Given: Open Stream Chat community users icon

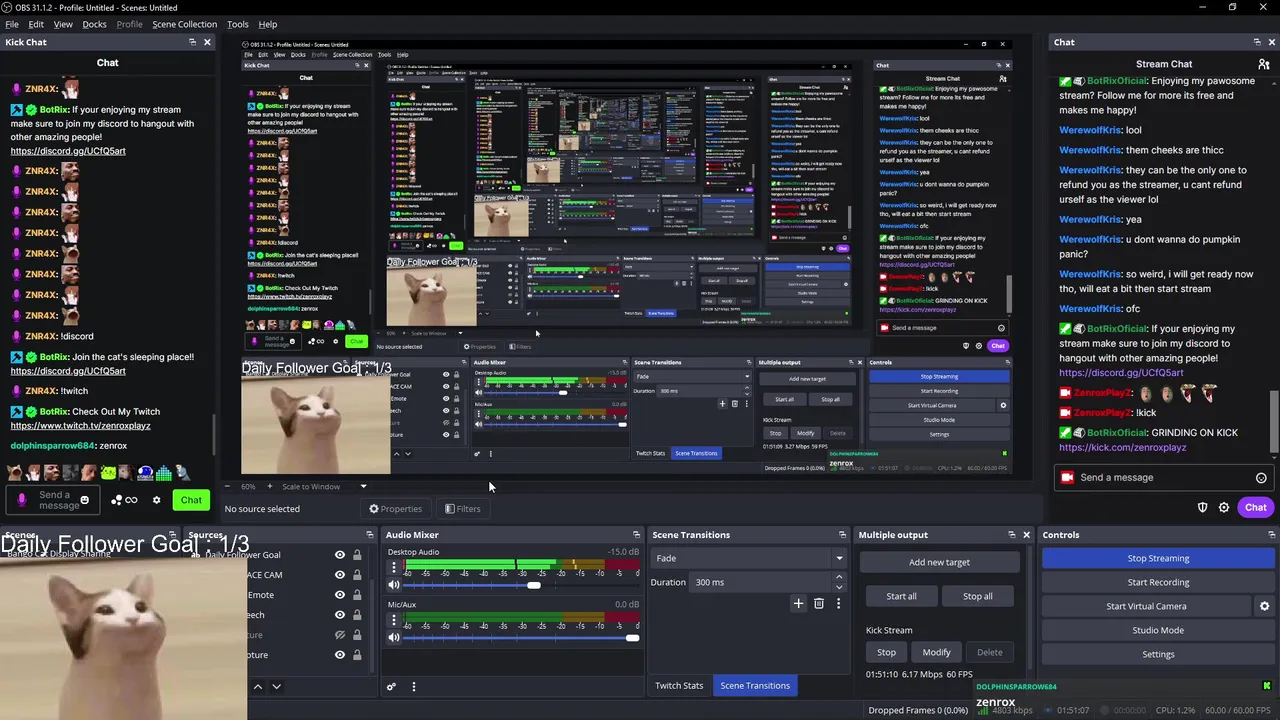Looking at the screenshot, I should pos(1264,64).
